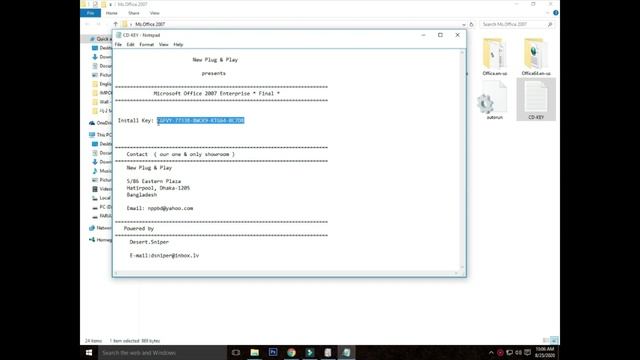Click the 'Bangladesh' text line
Viewport: 640px width, 360px height.
pyautogui.click(x=142, y=195)
